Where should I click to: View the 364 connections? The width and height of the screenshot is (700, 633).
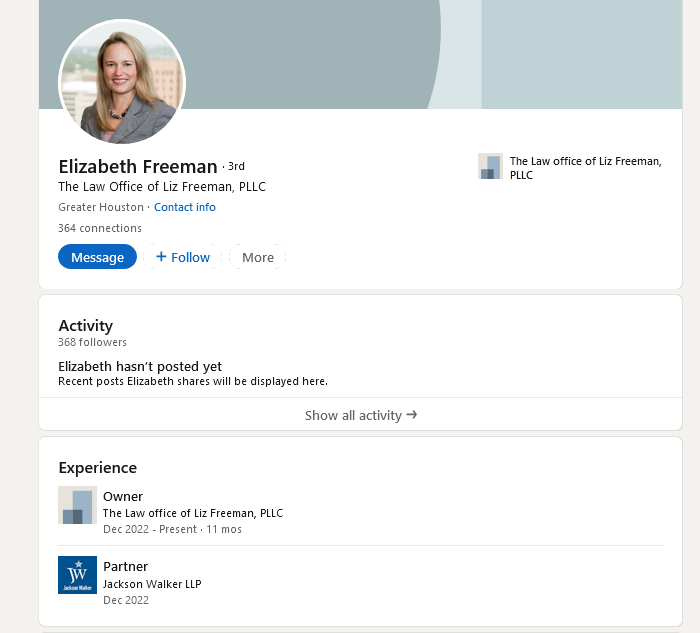100,228
